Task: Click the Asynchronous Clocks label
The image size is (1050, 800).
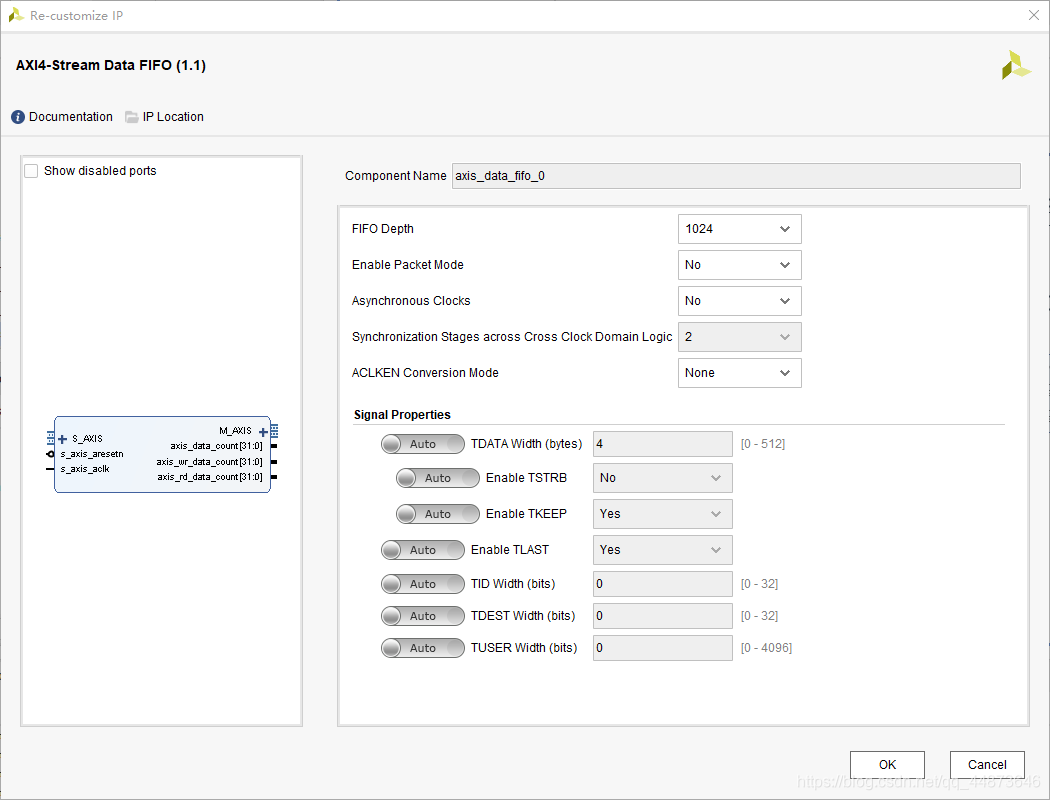Action: point(410,301)
